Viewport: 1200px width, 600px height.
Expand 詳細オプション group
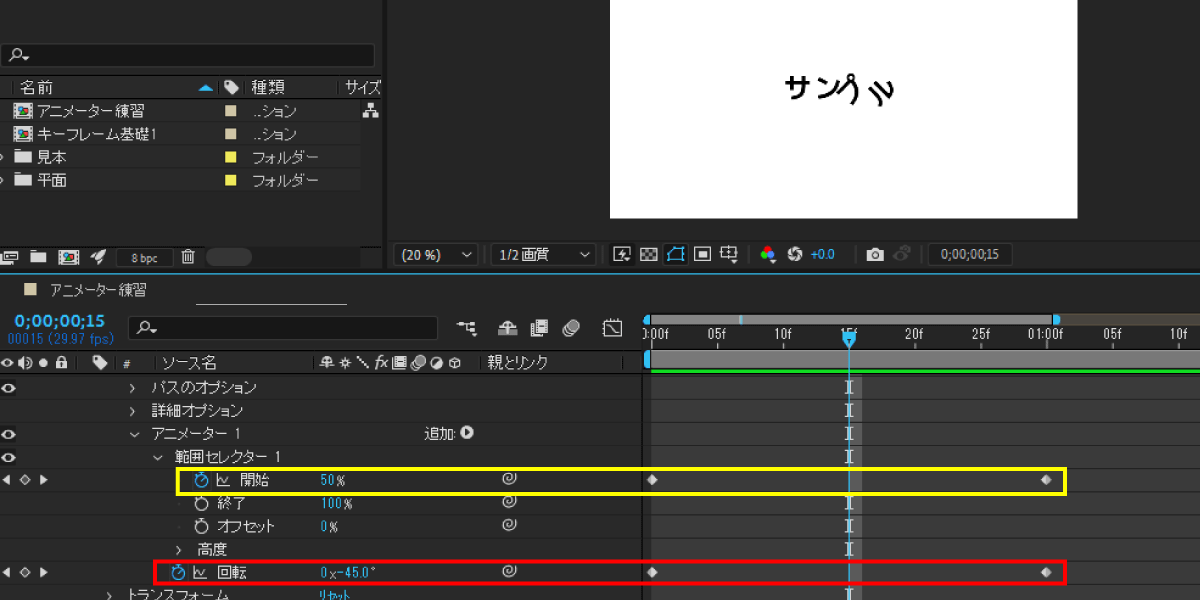pyautogui.click(x=133, y=411)
